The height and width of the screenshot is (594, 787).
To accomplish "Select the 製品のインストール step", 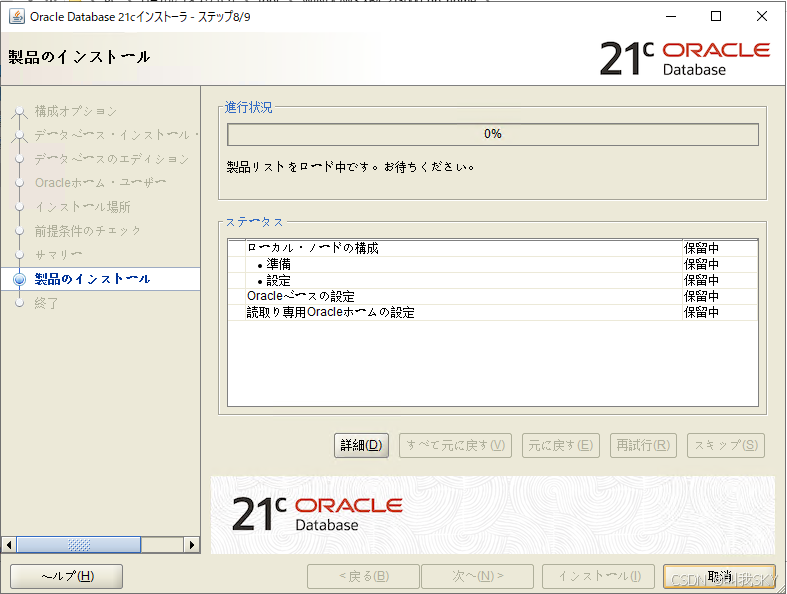I will pyautogui.click(x=92, y=279).
